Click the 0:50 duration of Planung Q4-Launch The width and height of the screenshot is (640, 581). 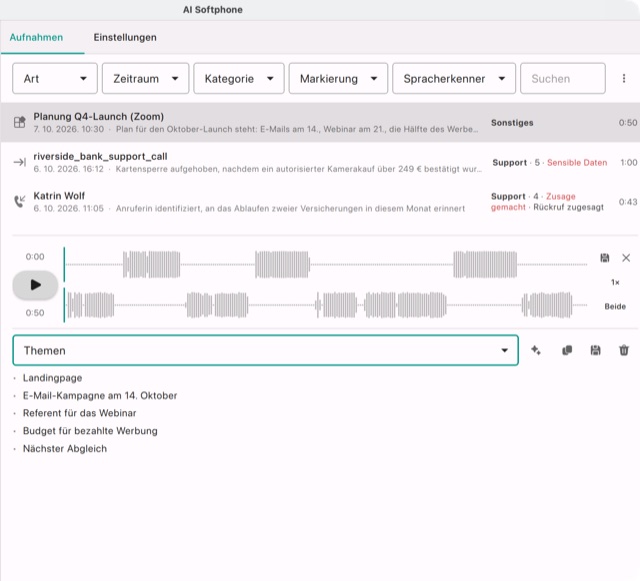(628, 122)
